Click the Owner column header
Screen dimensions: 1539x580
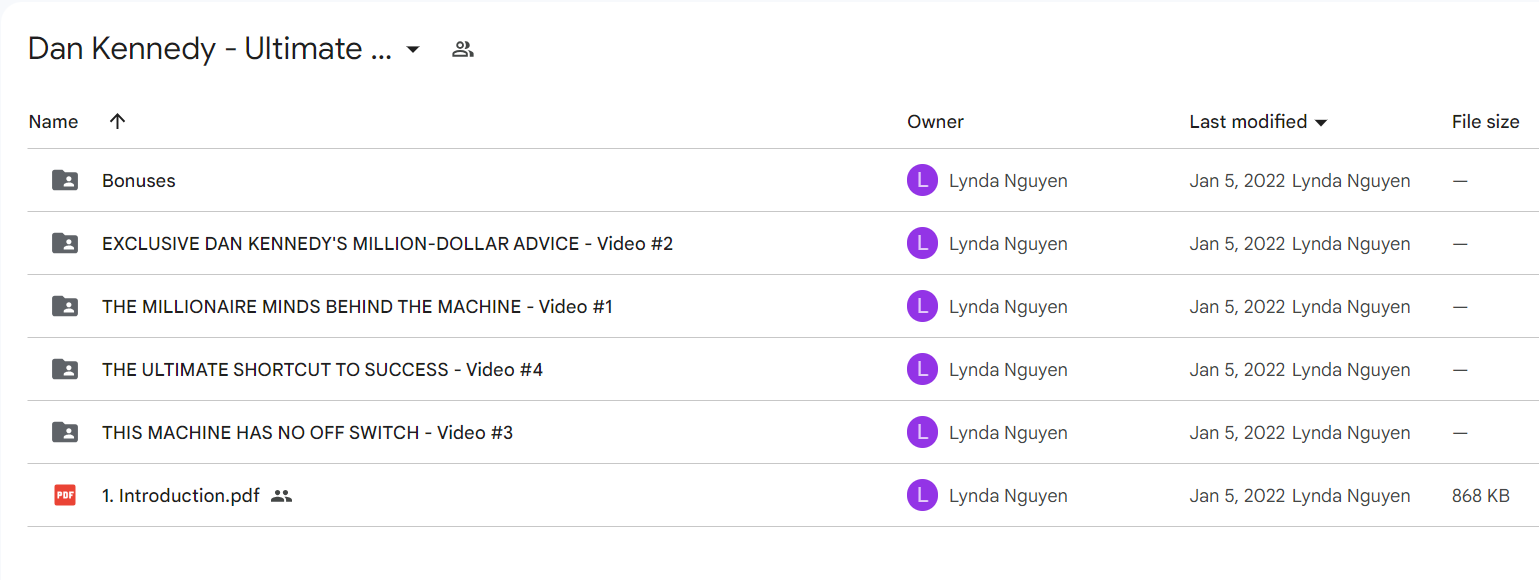(x=935, y=121)
